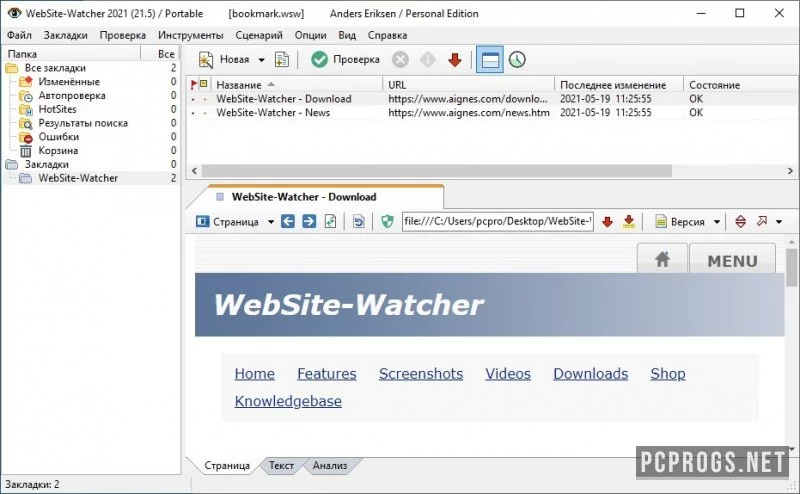
Task: Select the Закладки root folder
Action: (46, 164)
